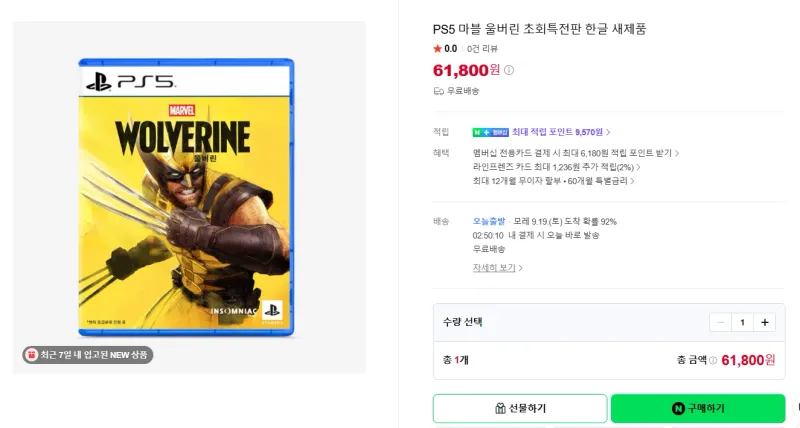This screenshot has width=800, height=428.
Task: Click the total amount info icon
Action: (x=713, y=360)
